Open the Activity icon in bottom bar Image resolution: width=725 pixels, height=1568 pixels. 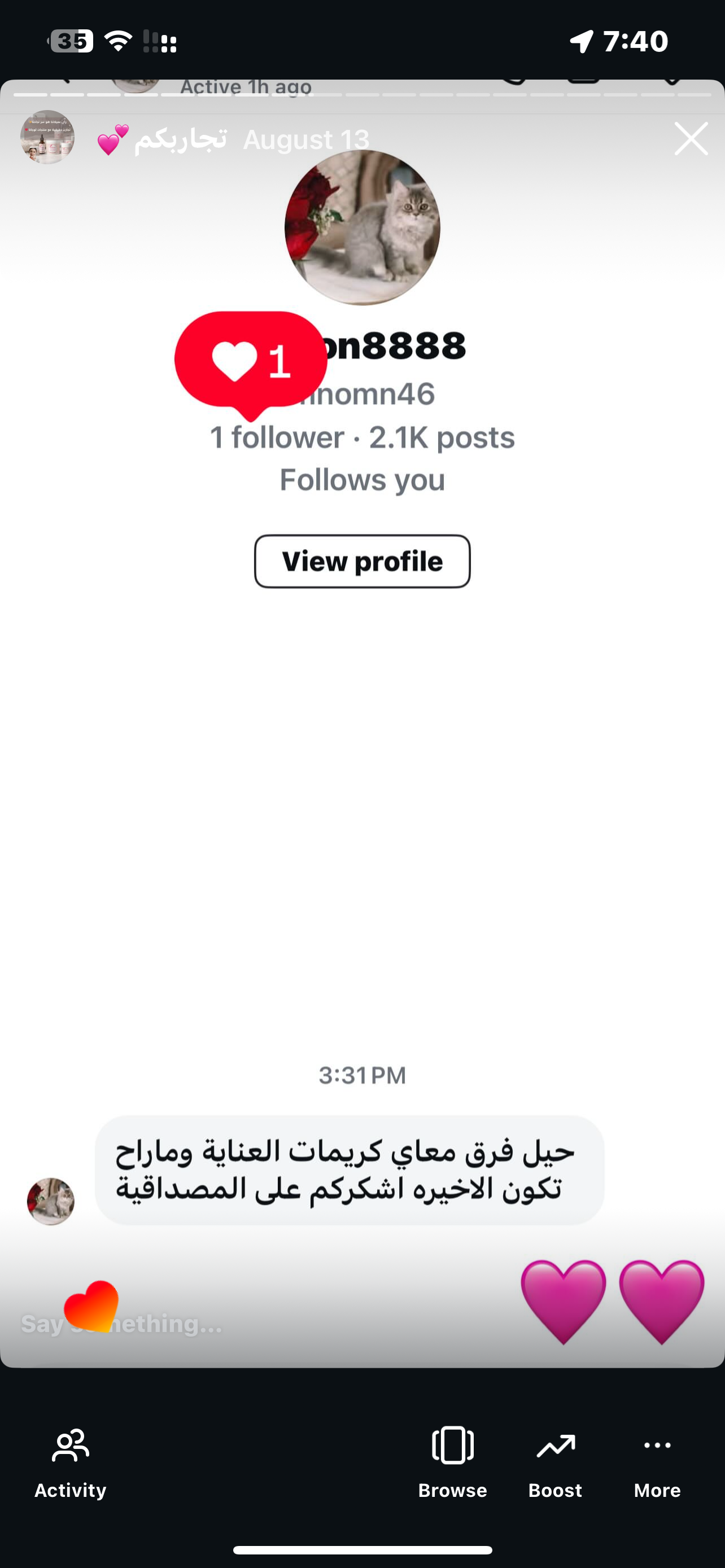tap(70, 1446)
